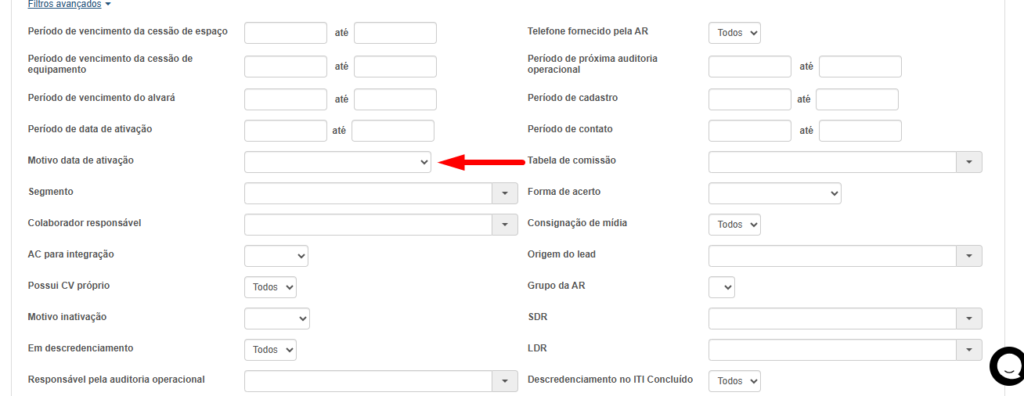Click end date for Período de contato
Viewport: 1024px width, 396px height.
click(x=860, y=131)
